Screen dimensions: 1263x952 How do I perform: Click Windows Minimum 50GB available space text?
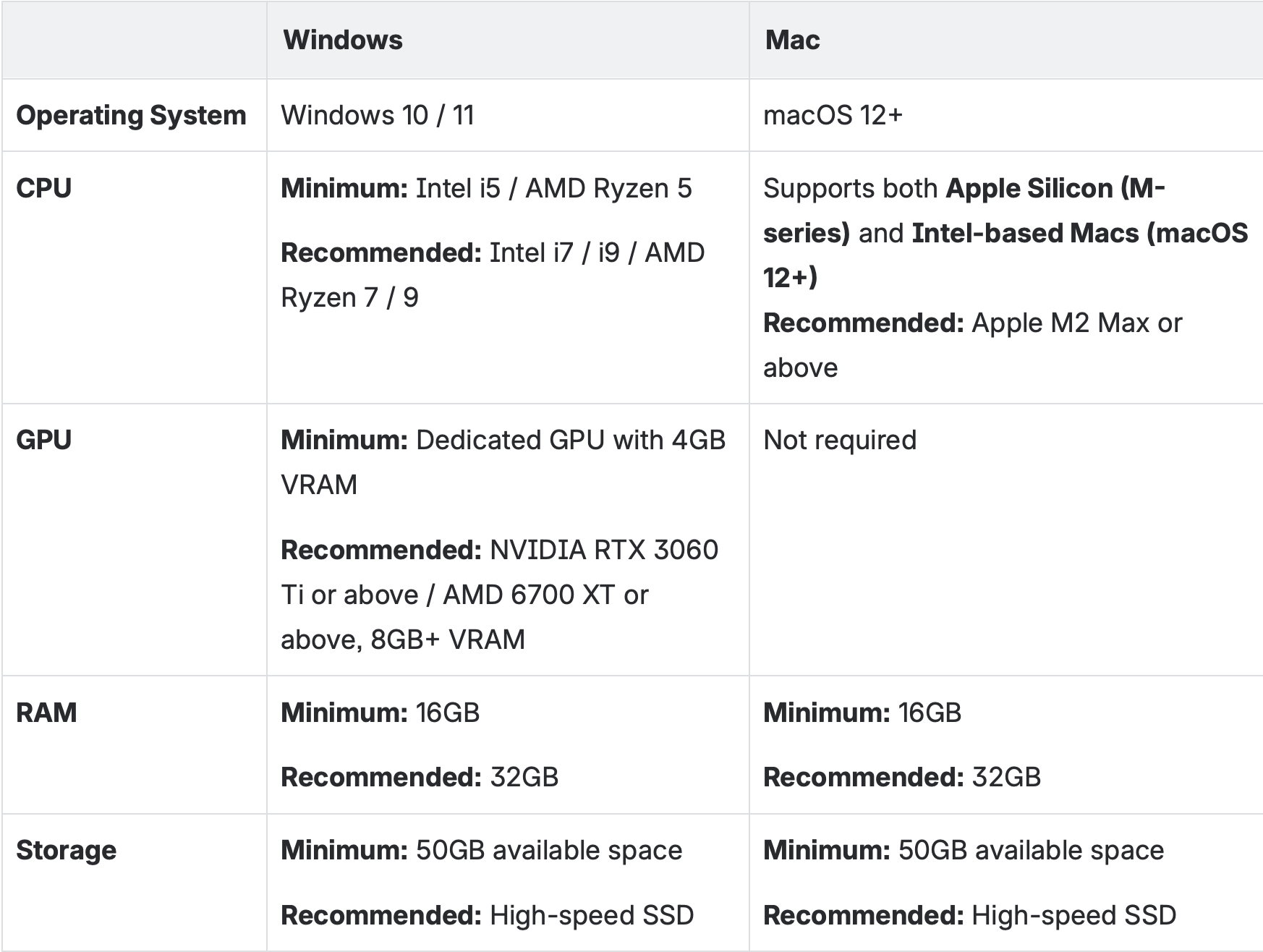[x=481, y=851]
